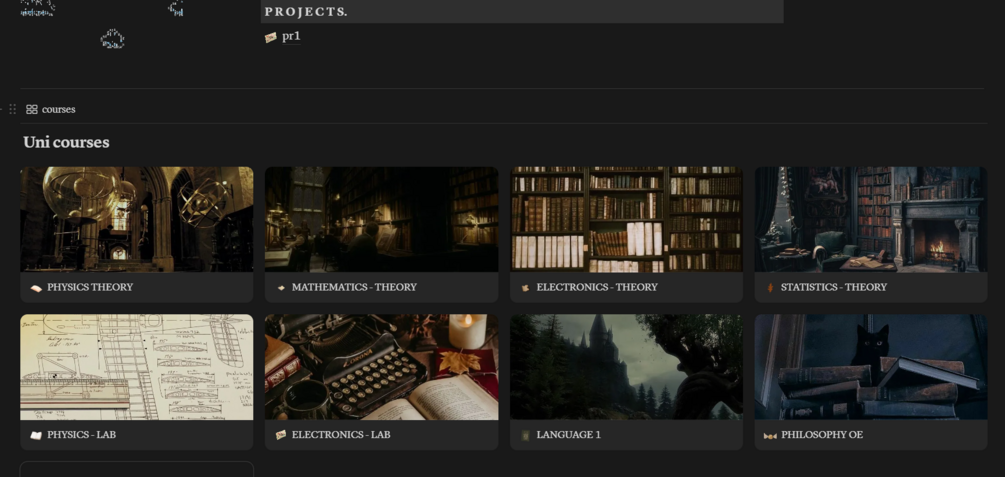Click the Uni courses database title
This screenshot has width=1005, height=477.
tap(67, 142)
